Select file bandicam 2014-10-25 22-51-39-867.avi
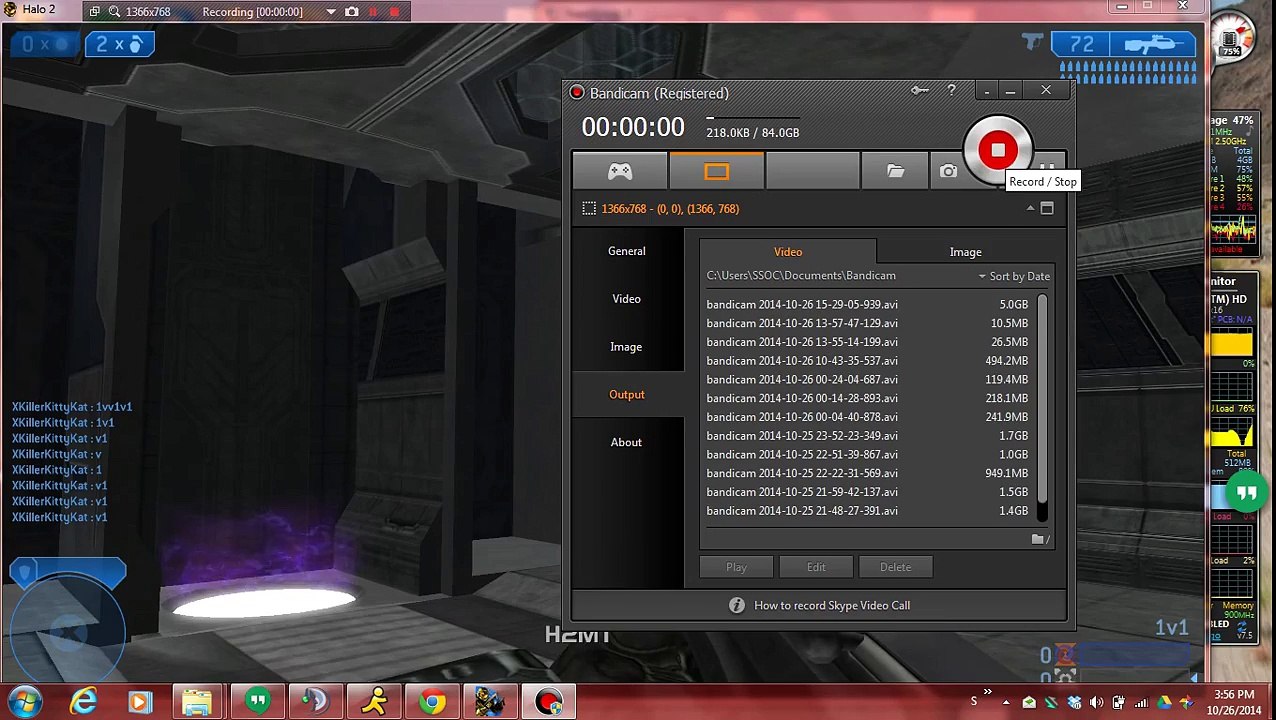Image resolution: width=1276 pixels, height=720 pixels. [867, 454]
